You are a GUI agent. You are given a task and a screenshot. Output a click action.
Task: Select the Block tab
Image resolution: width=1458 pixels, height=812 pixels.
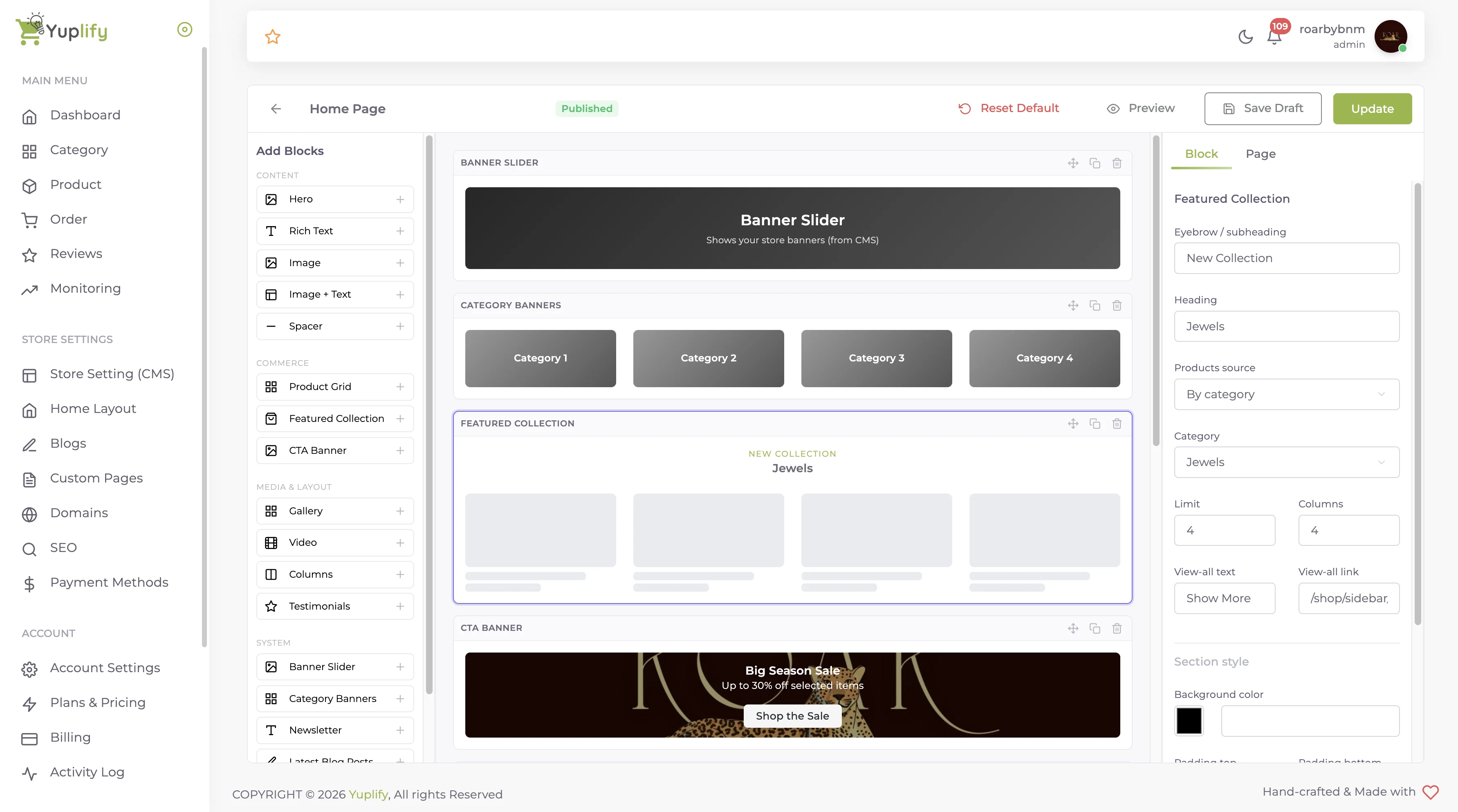pyautogui.click(x=1201, y=154)
